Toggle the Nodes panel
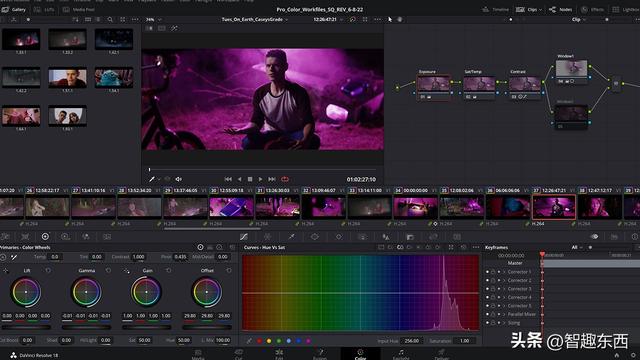 point(561,9)
